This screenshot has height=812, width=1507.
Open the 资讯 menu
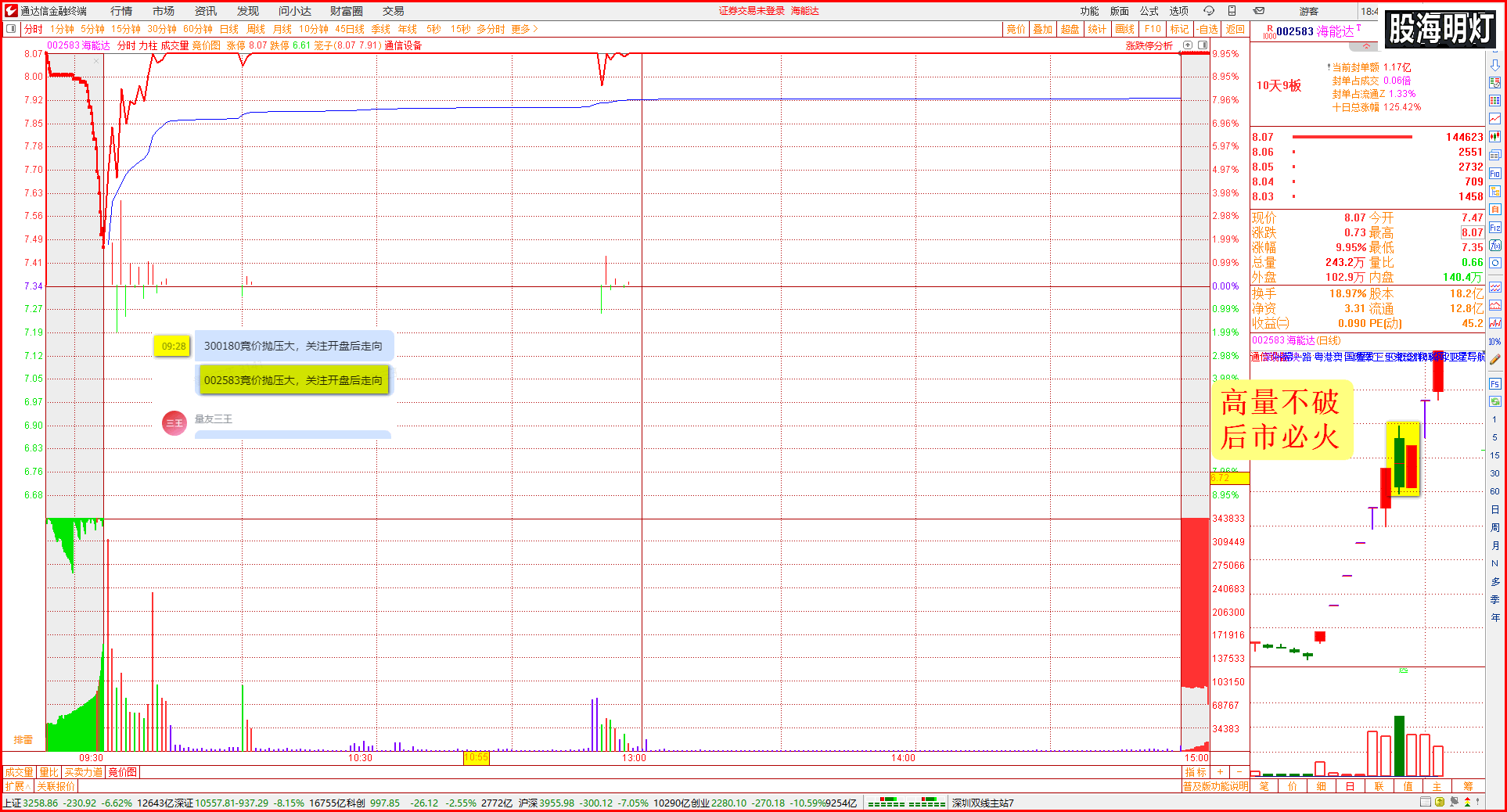pos(206,11)
